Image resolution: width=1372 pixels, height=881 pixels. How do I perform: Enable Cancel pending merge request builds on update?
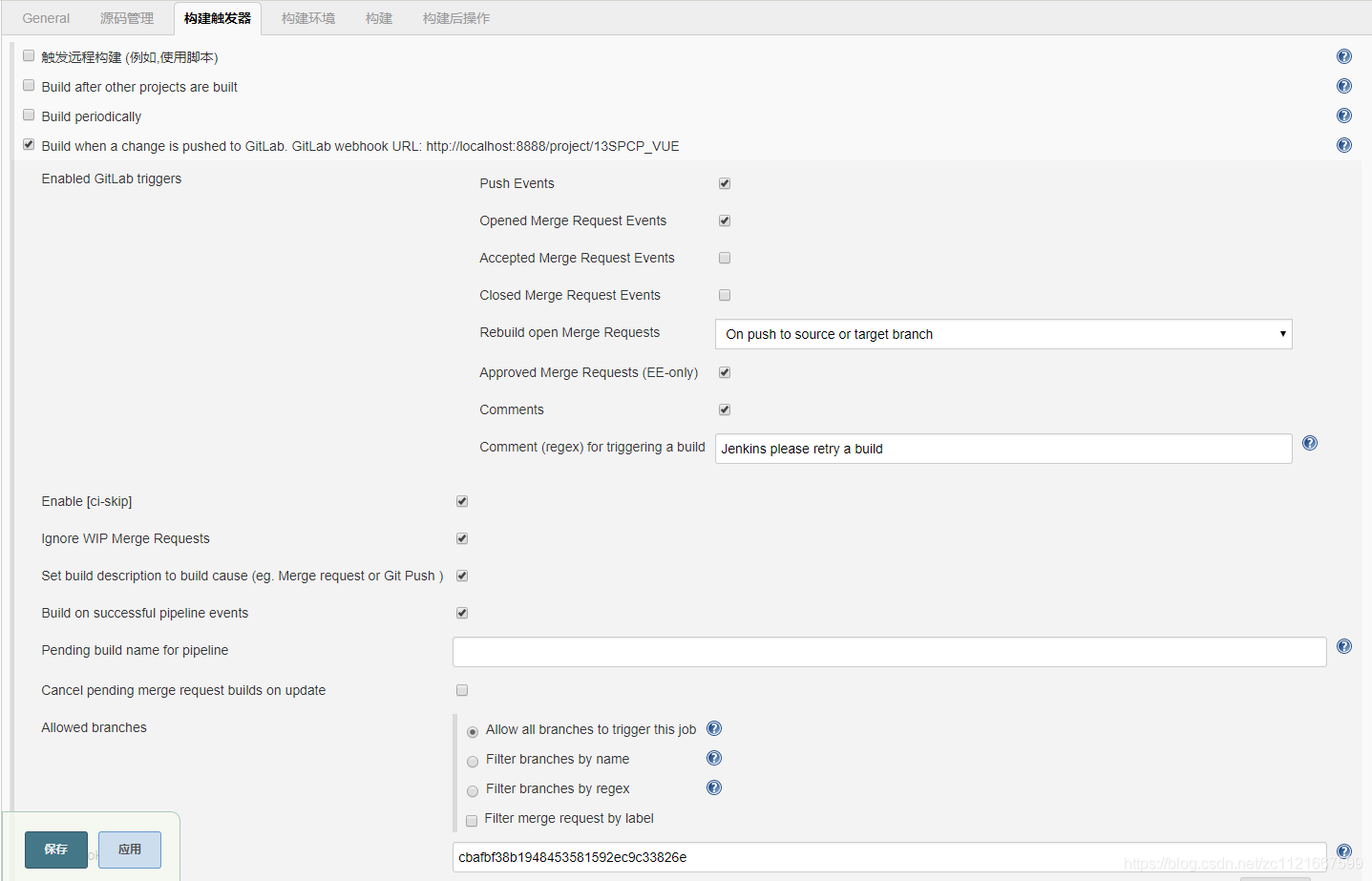[462, 690]
